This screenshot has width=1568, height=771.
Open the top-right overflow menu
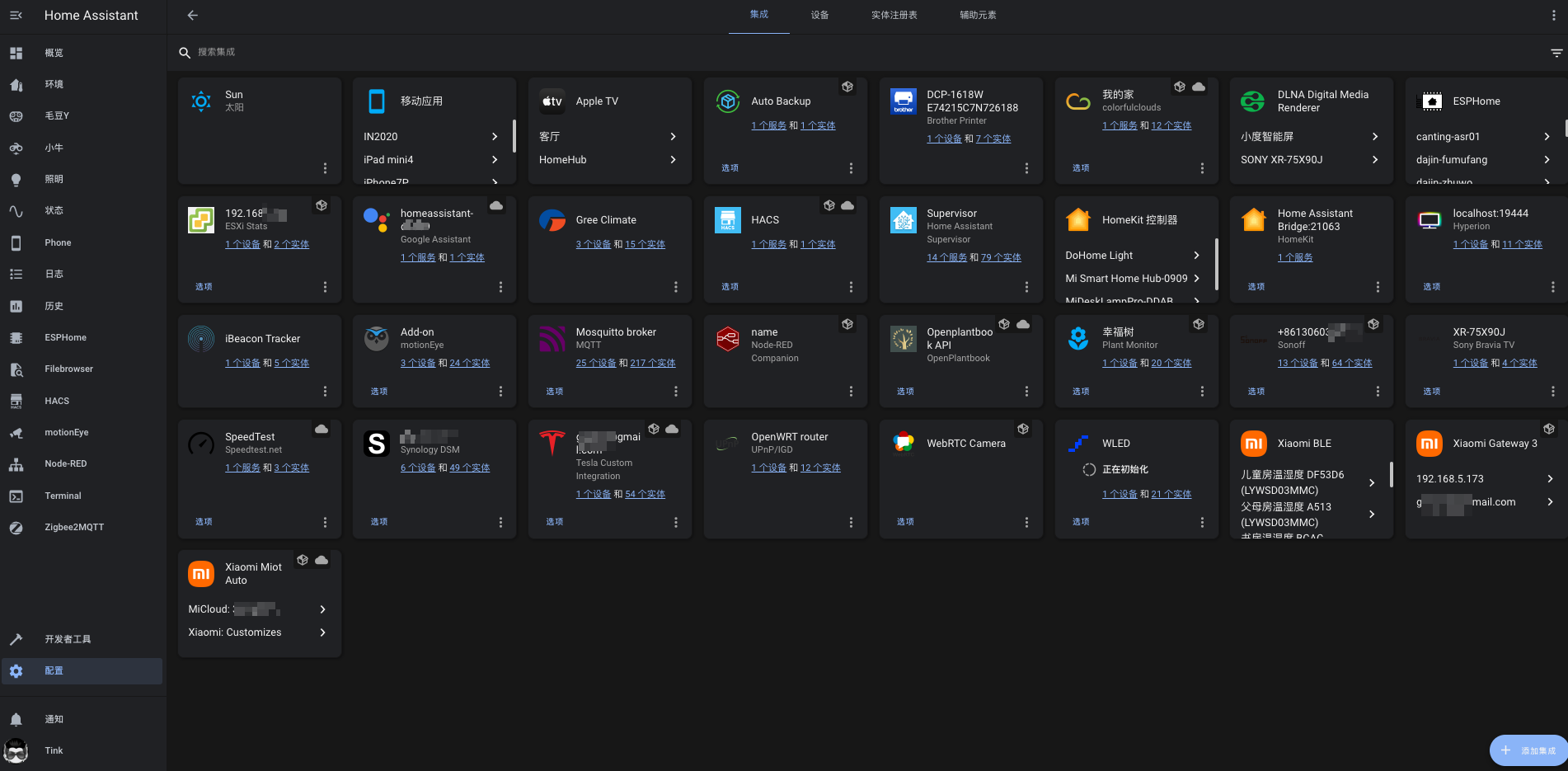tap(1554, 15)
